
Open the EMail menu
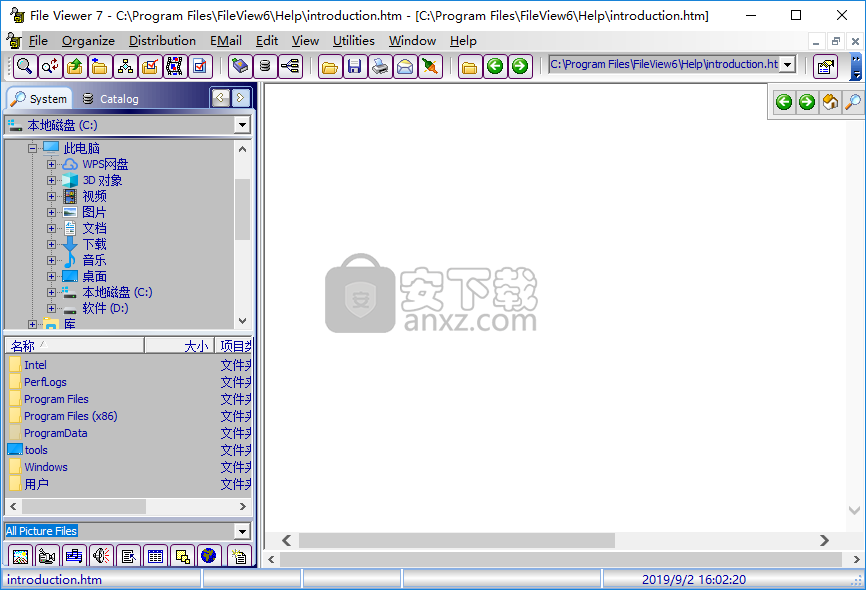(226, 41)
